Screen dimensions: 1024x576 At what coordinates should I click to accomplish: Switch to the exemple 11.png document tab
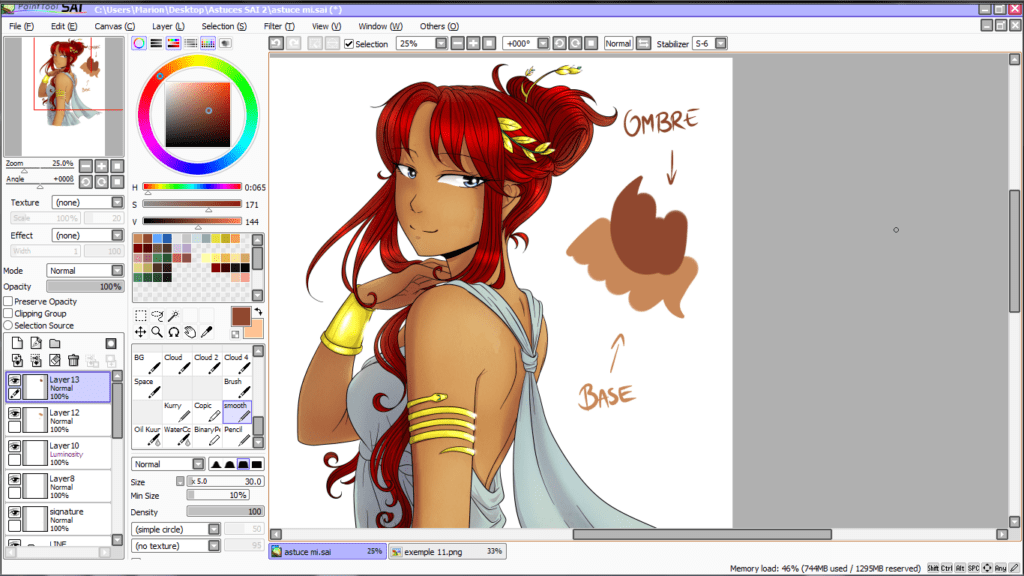point(447,551)
